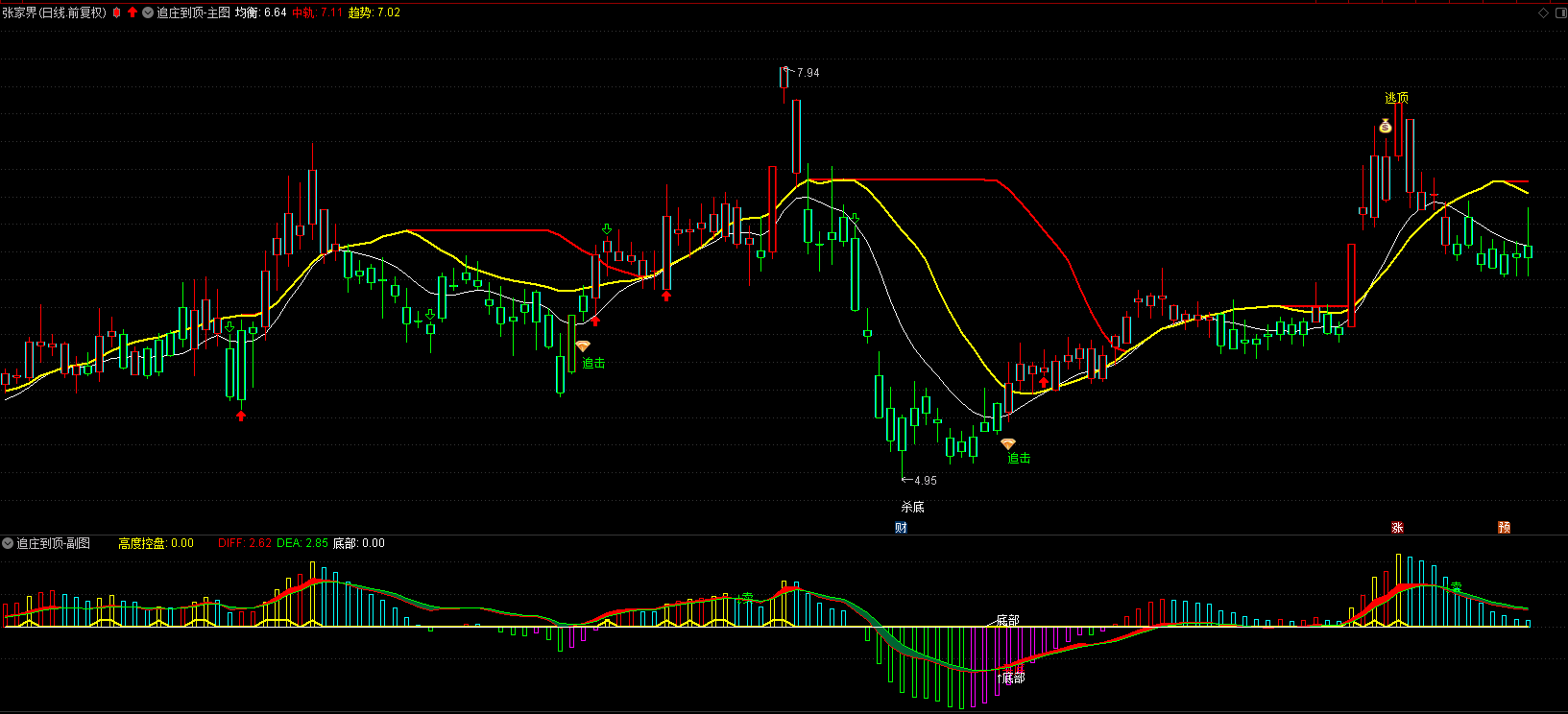Click the red candlestick icon beside 张家界 title
The image size is (1568, 714).
coord(116,12)
